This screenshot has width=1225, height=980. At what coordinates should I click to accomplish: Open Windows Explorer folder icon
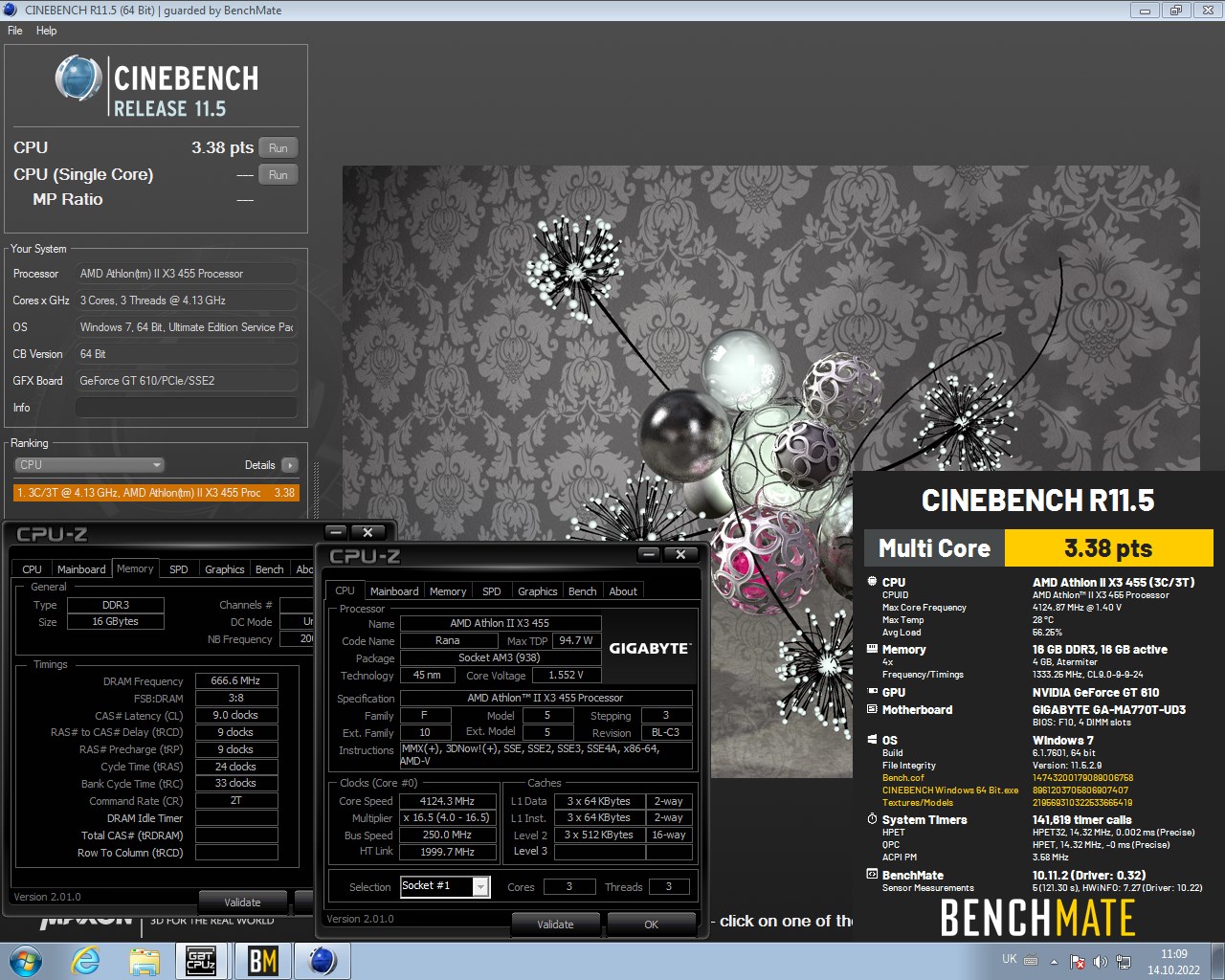tap(145, 961)
